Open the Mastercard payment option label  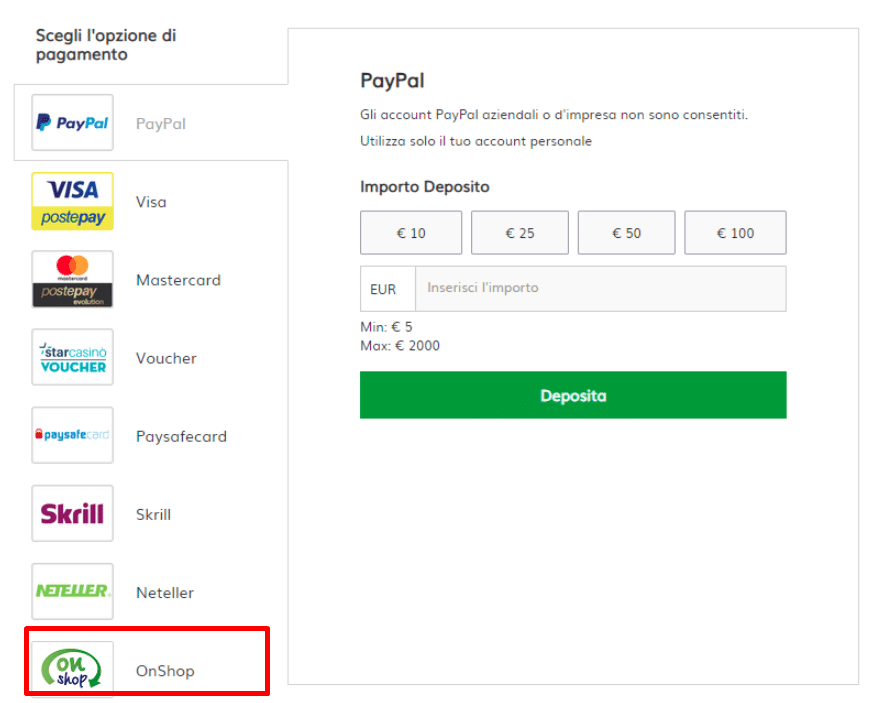click(178, 280)
